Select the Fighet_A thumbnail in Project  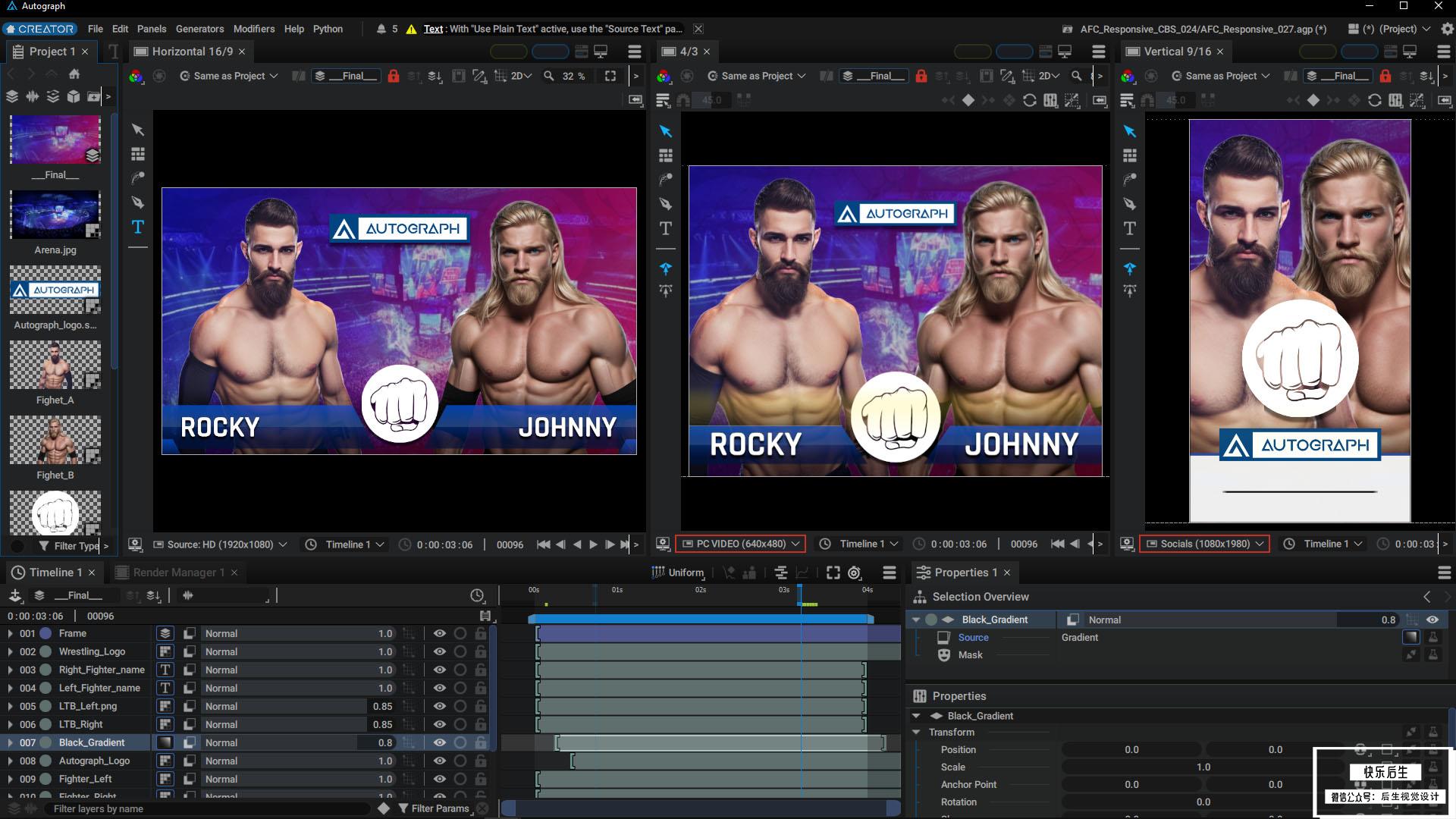coord(55,365)
